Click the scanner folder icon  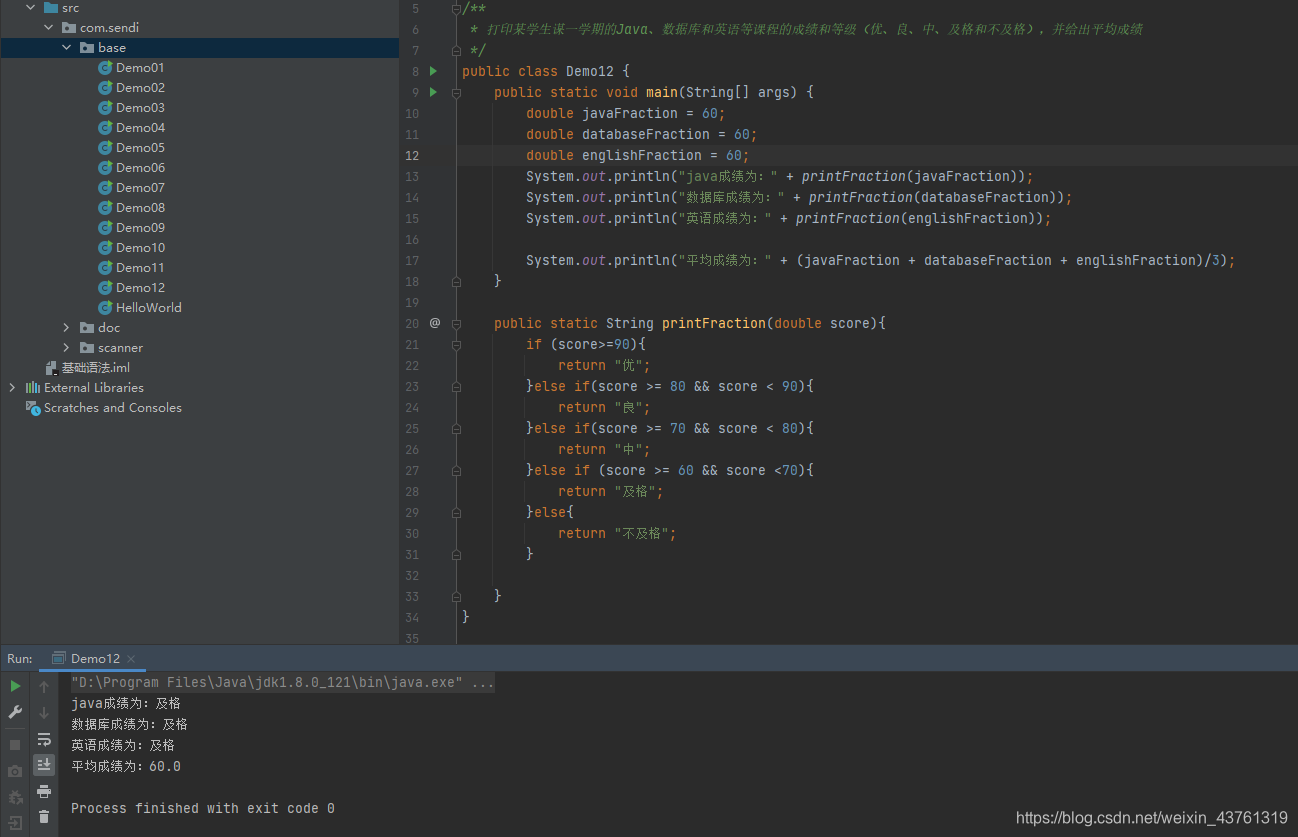[87, 348]
